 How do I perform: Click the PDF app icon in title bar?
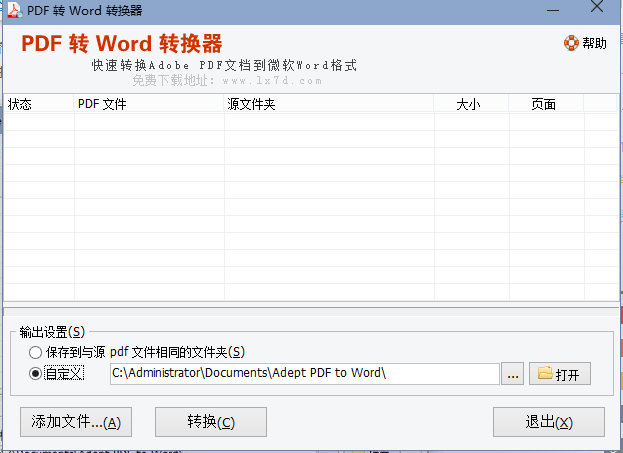(x=15, y=10)
